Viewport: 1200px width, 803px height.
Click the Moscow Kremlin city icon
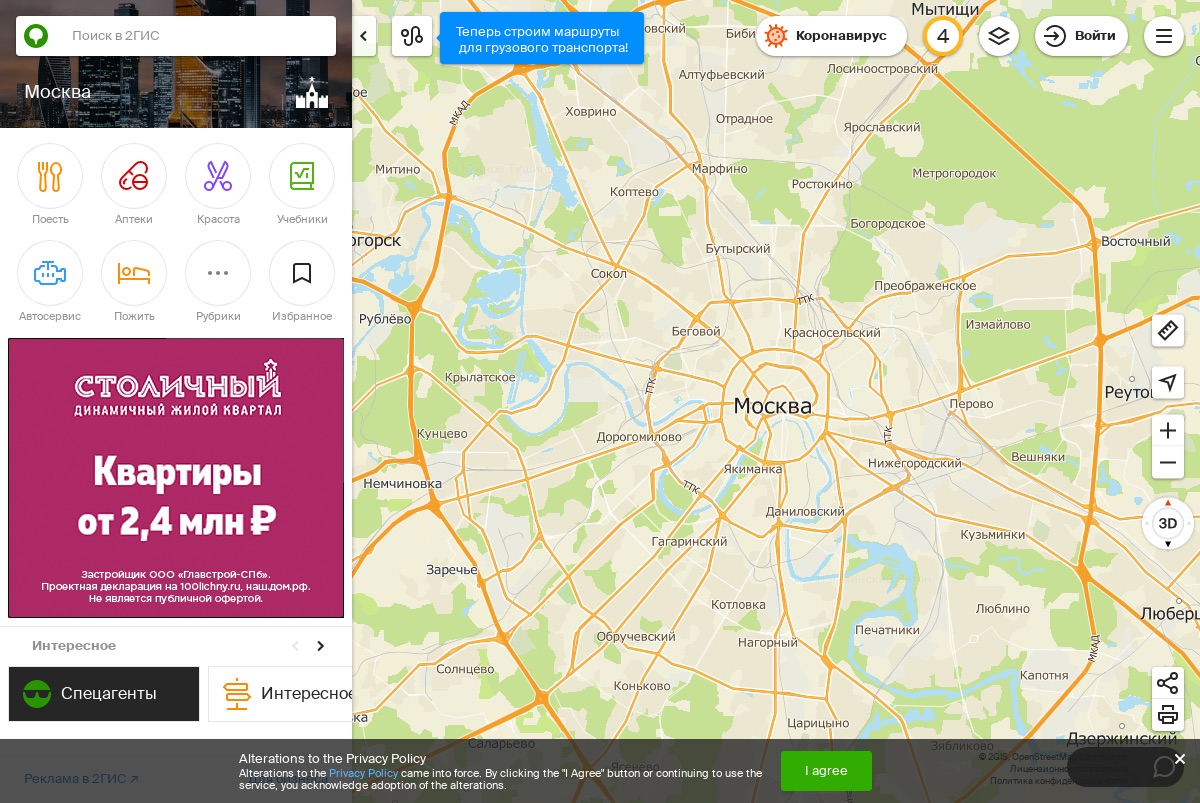312,93
